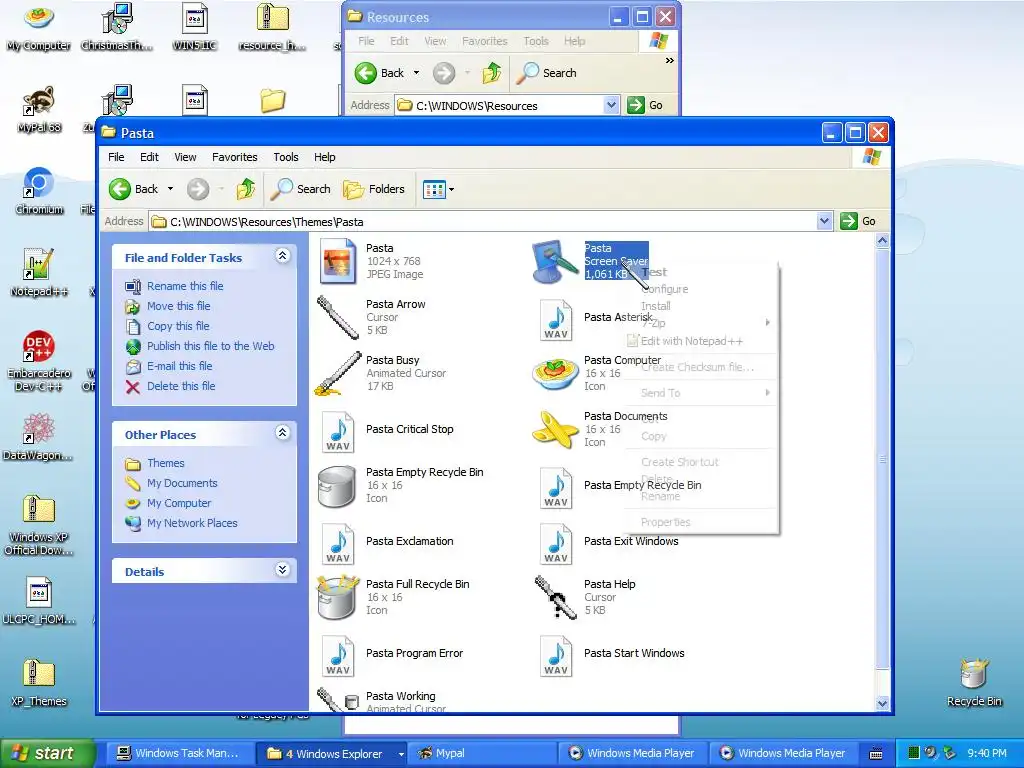This screenshot has width=1024, height=768.
Task: Select the Pasta Screen Saver file icon
Action: pos(554,261)
